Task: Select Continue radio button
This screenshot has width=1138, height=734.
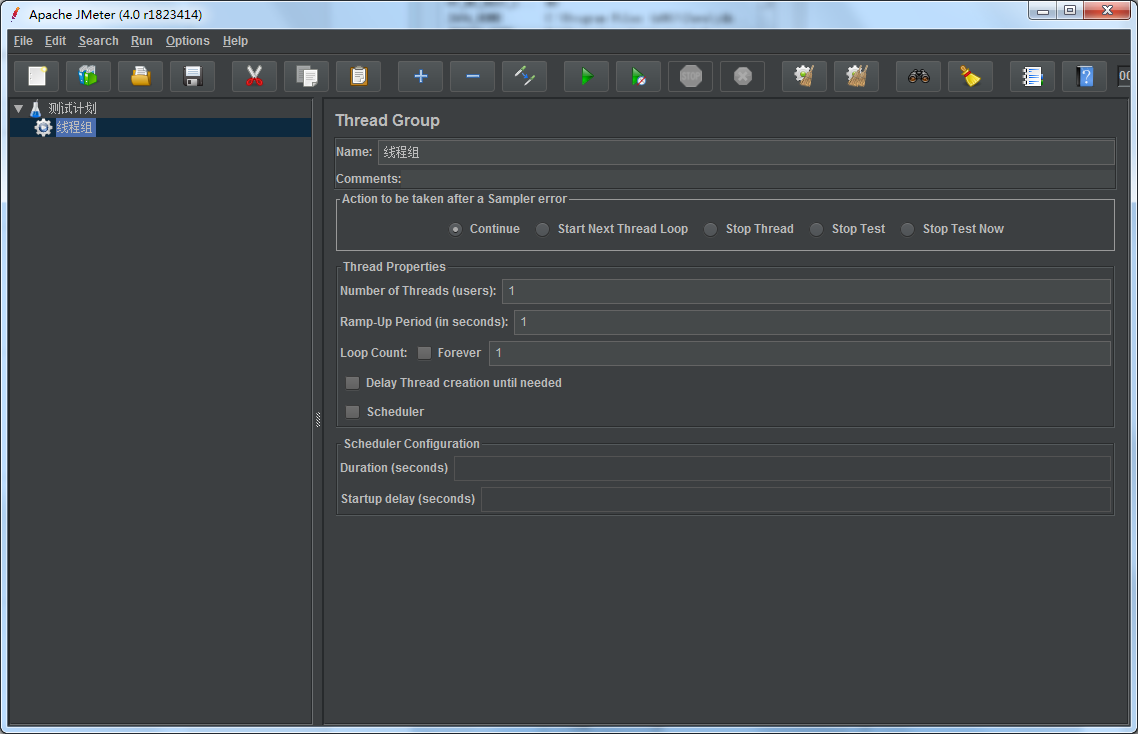Action: (x=455, y=229)
